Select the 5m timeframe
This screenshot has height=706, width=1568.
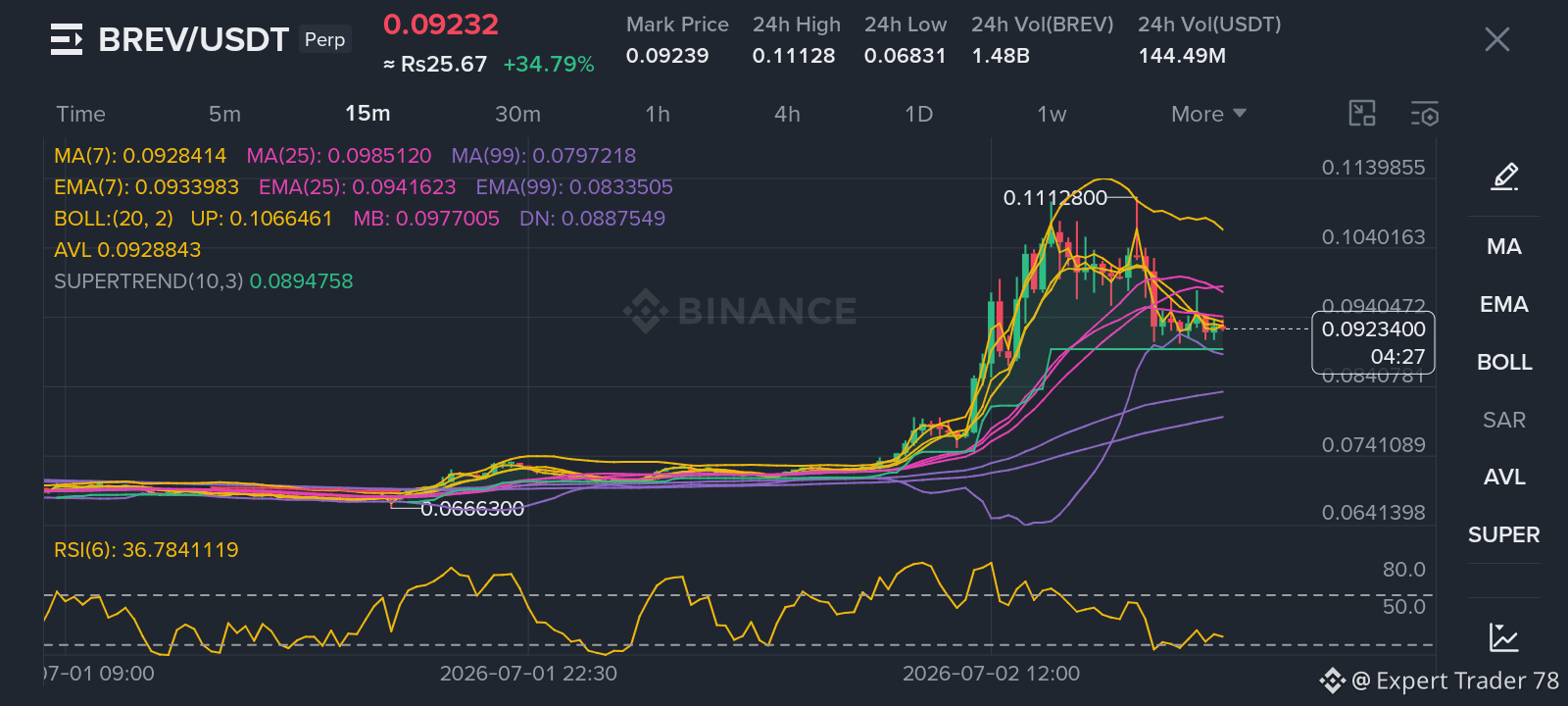pos(224,114)
